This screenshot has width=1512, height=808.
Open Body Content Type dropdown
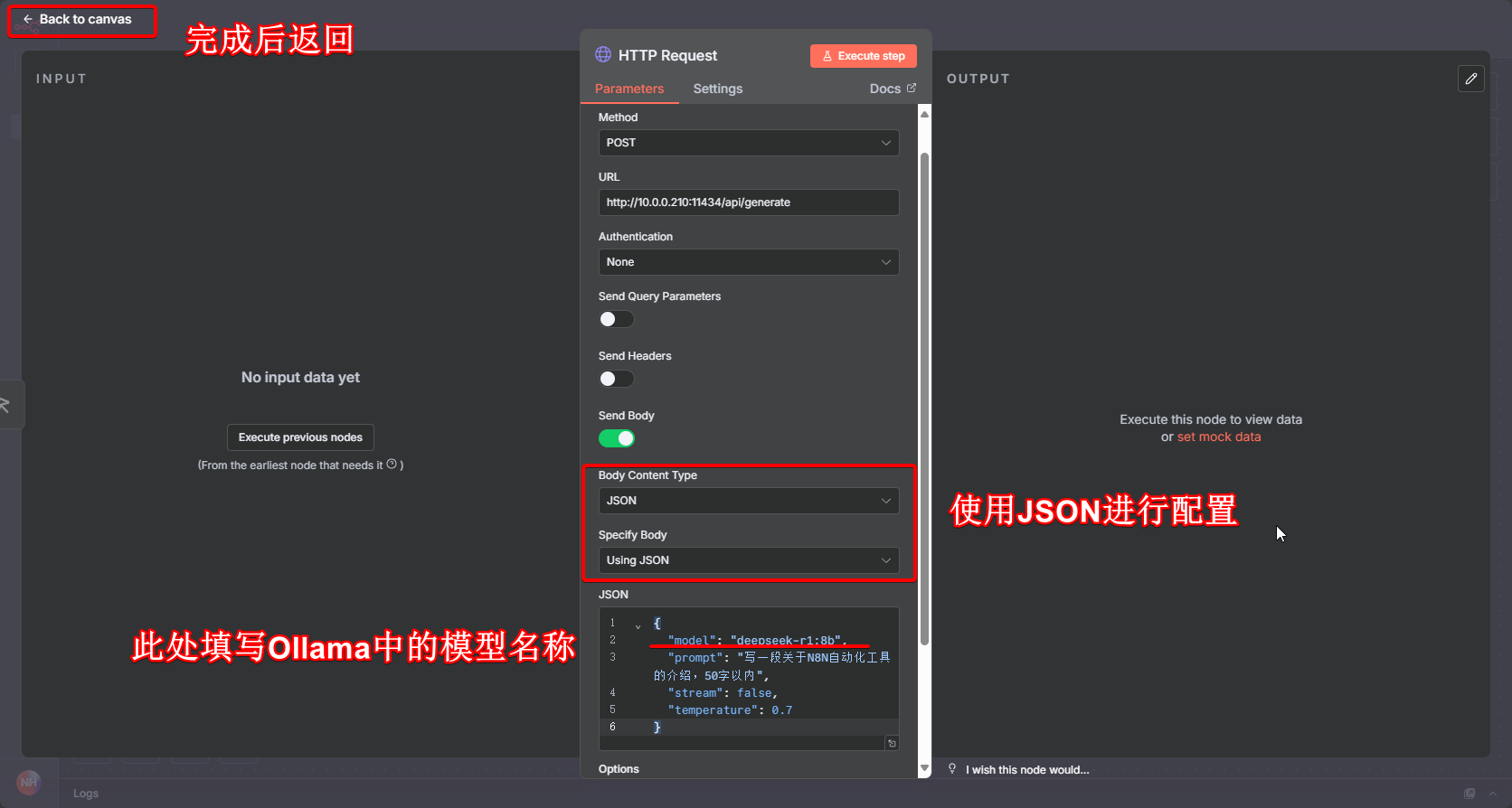tap(748, 501)
